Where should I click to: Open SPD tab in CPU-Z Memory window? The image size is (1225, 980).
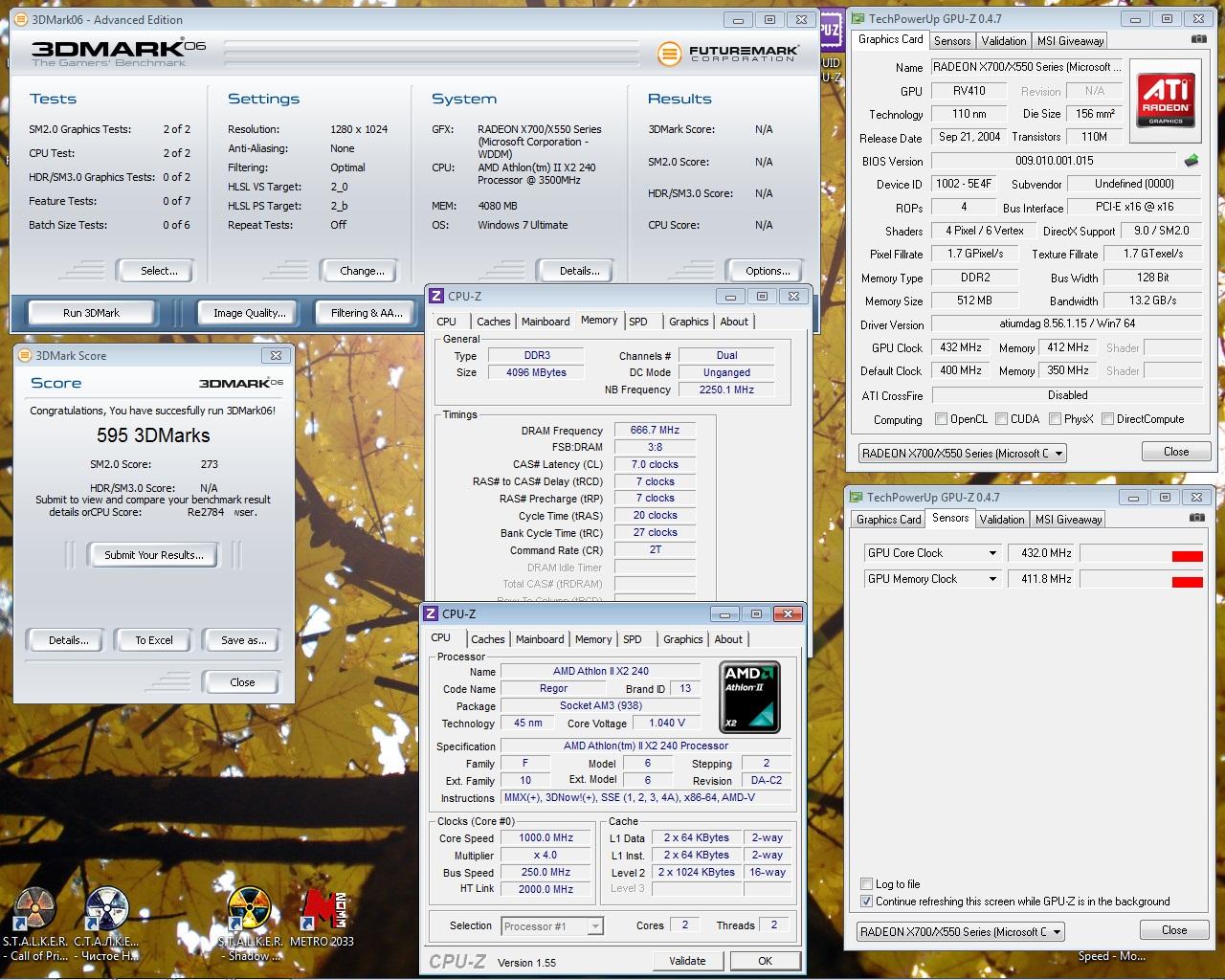click(638, 322)
